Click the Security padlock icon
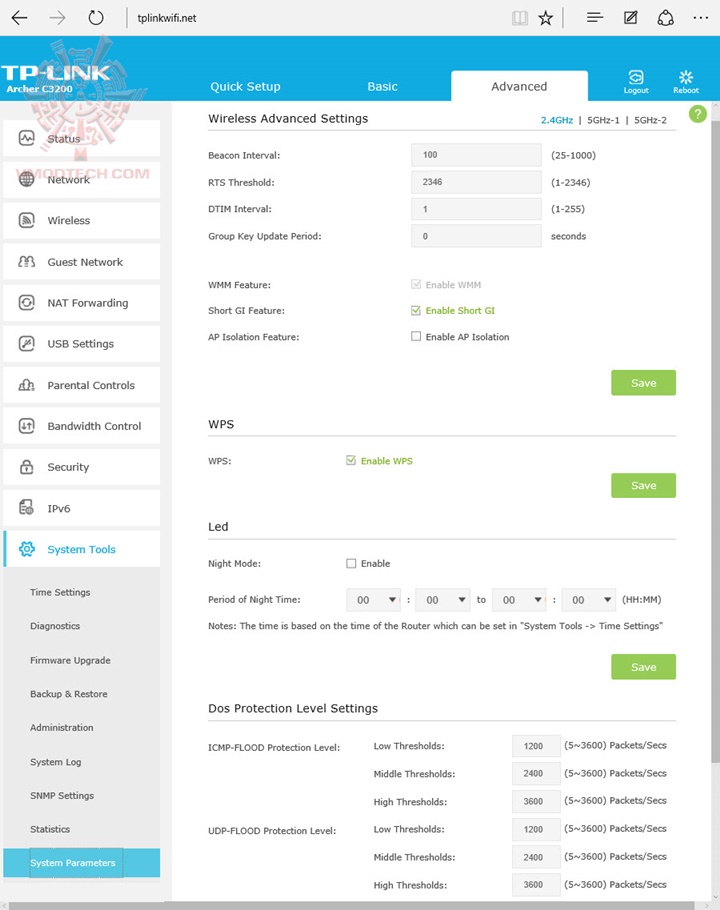This screenshot has height=910, width=720. click(27, 467)
